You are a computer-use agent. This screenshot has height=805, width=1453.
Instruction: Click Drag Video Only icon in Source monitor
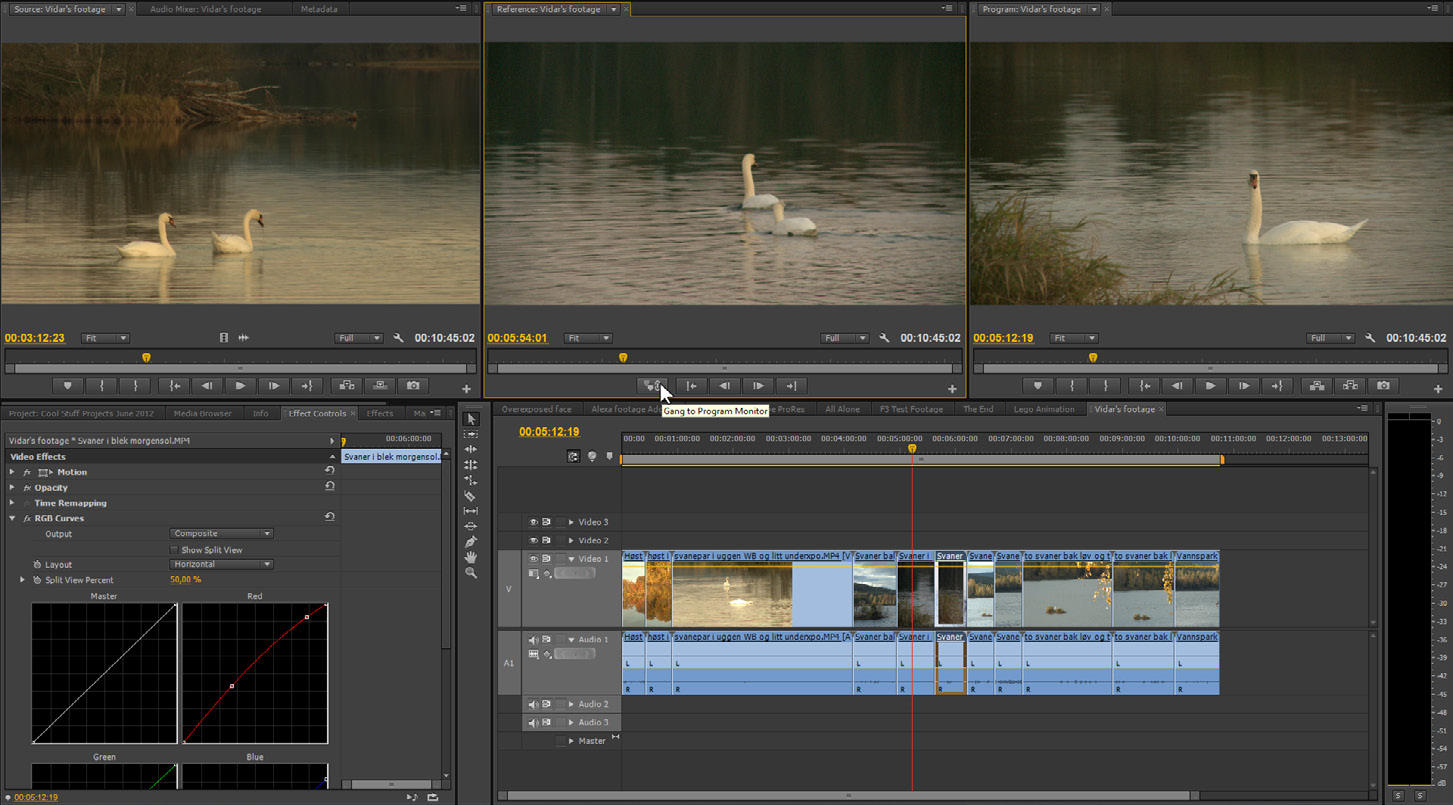(x=224, y=338)
